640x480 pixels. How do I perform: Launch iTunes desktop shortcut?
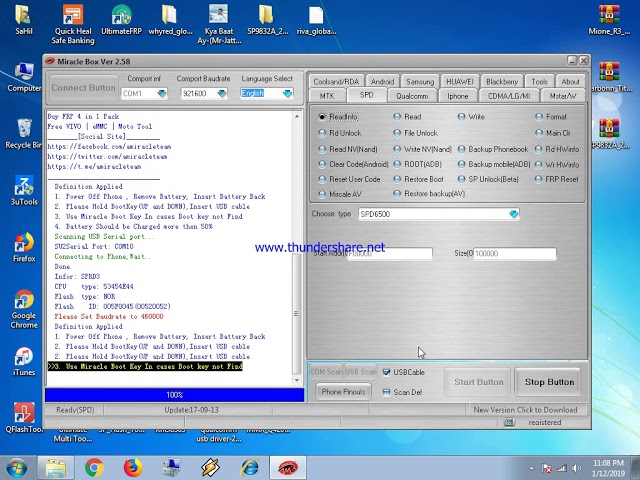point(24,362)
